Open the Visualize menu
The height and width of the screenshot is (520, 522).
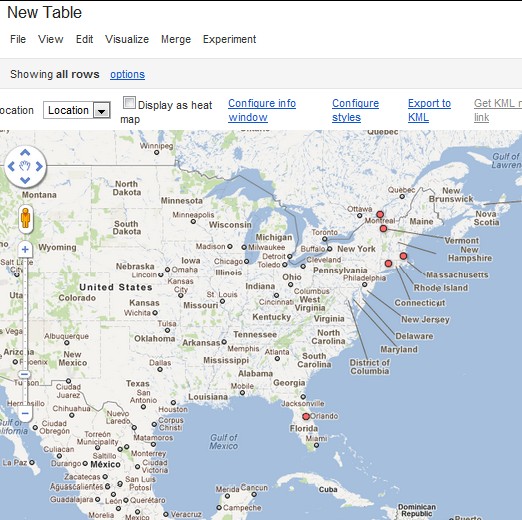tap(127, 39)
